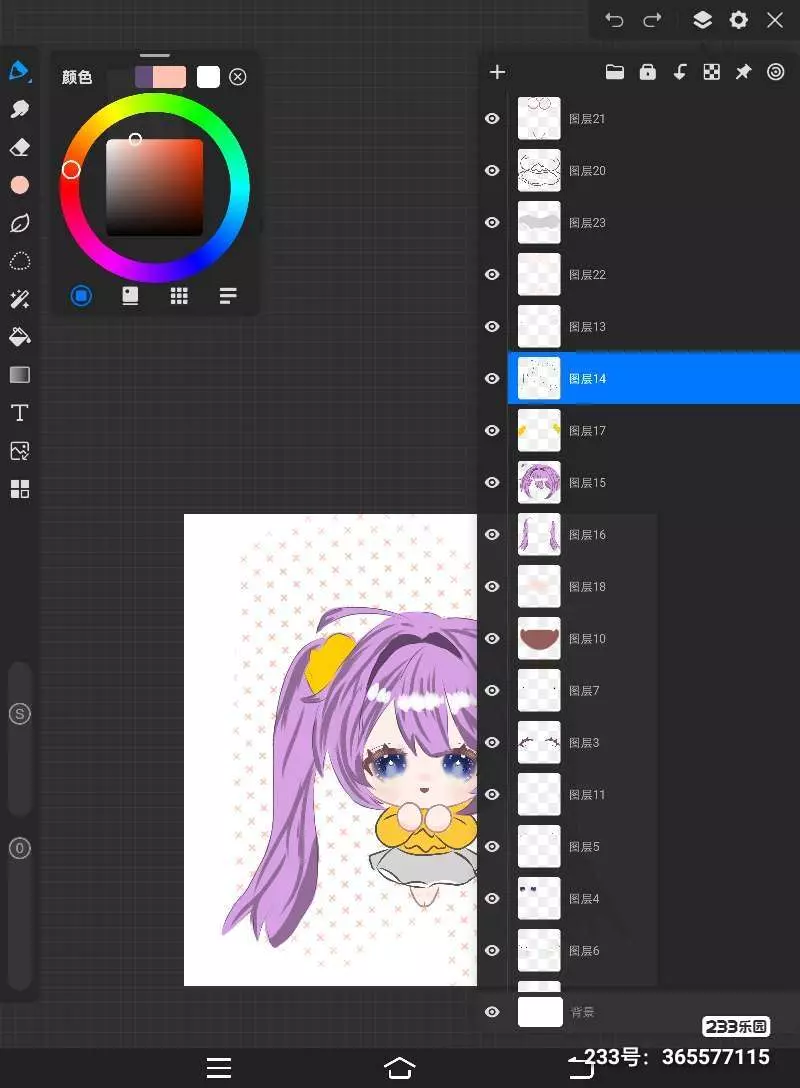Toggle alpha lock checkerboard icon
Image resolution: width=800 pixels, height=1088 pixels.
click(x=711, y=72)
